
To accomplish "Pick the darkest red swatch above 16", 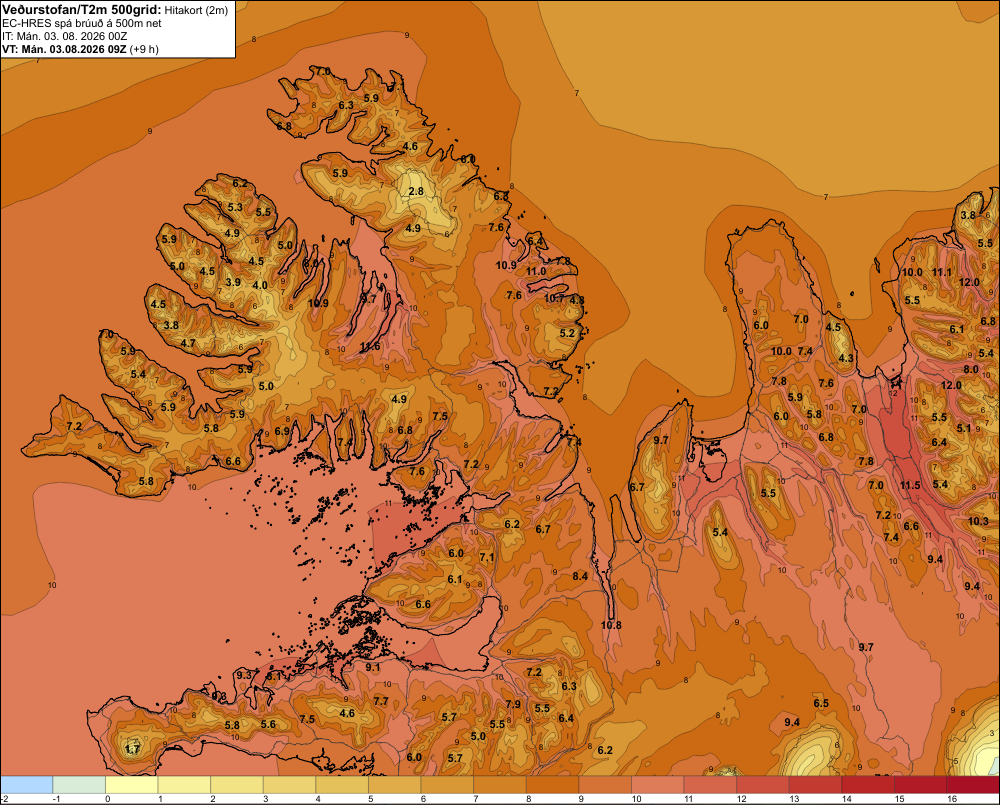I will tap(973, 785).
